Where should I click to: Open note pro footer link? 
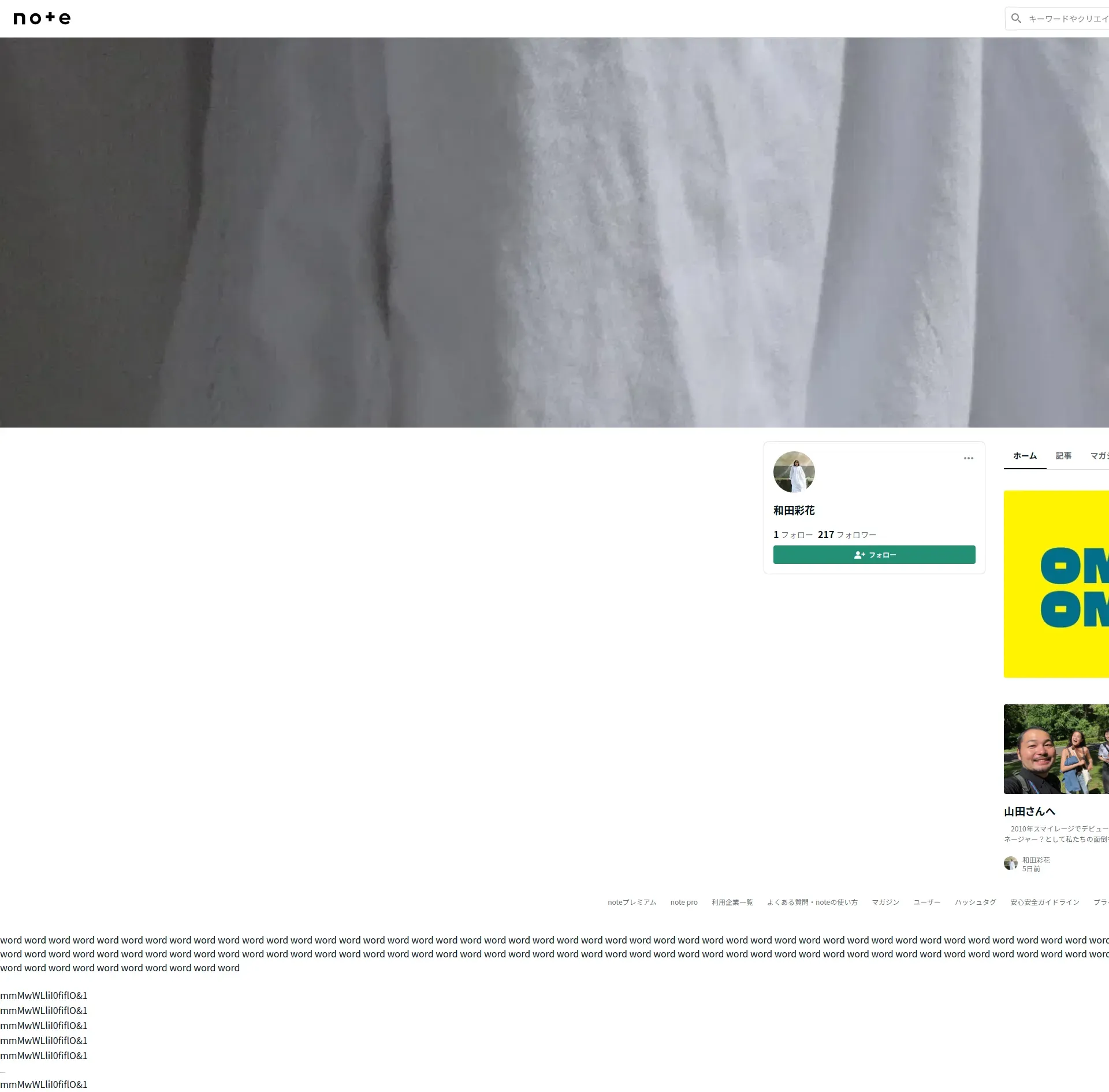coord(683,902)
